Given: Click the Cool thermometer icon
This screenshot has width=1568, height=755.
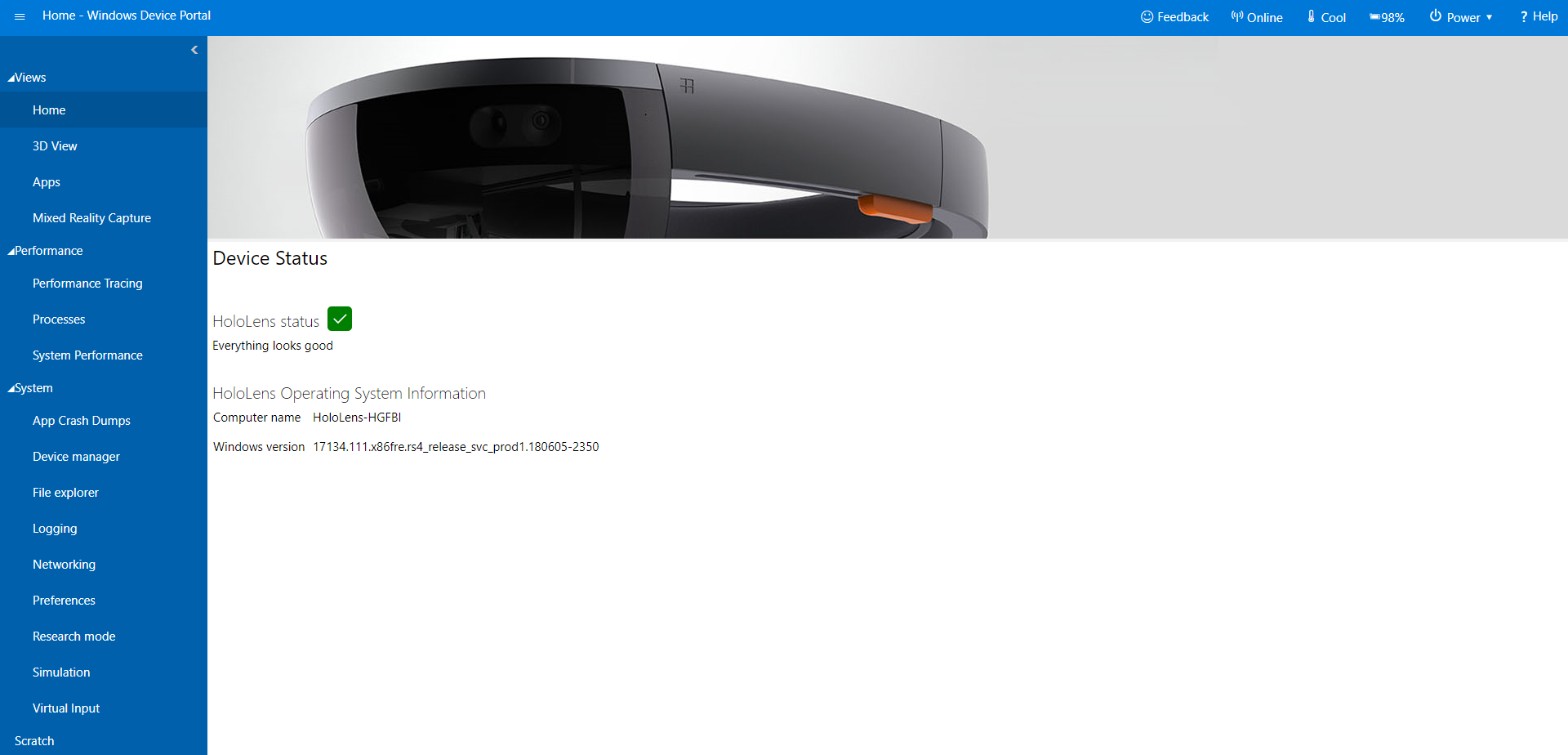Looking at the screenshot, I should (1311, 16).
